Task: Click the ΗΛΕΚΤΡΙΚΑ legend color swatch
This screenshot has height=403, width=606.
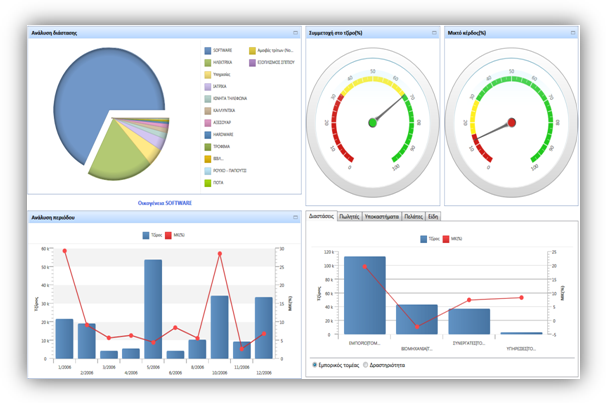Action: tap(208, 62)
